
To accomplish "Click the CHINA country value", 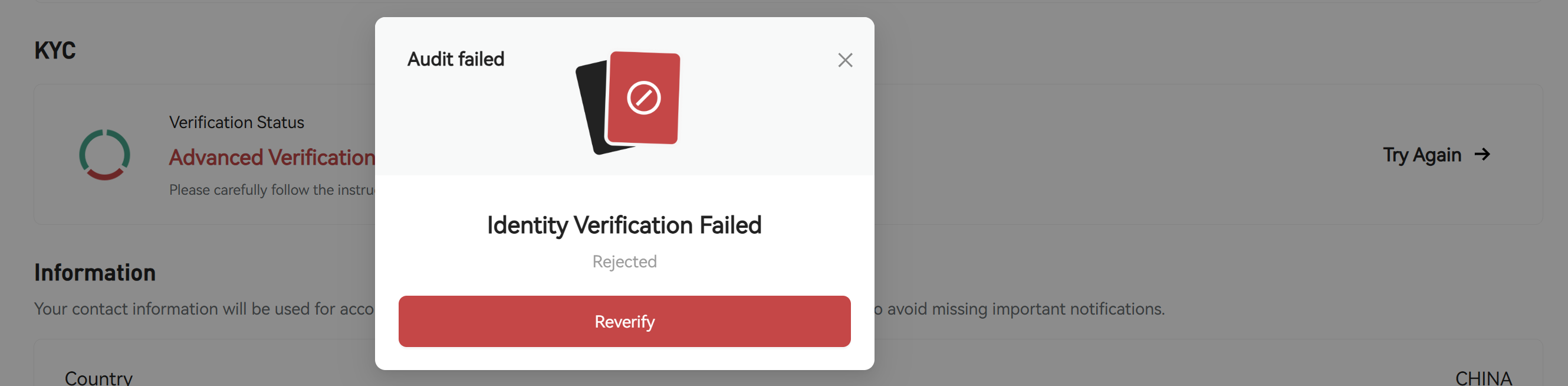I will (1484, 378).
